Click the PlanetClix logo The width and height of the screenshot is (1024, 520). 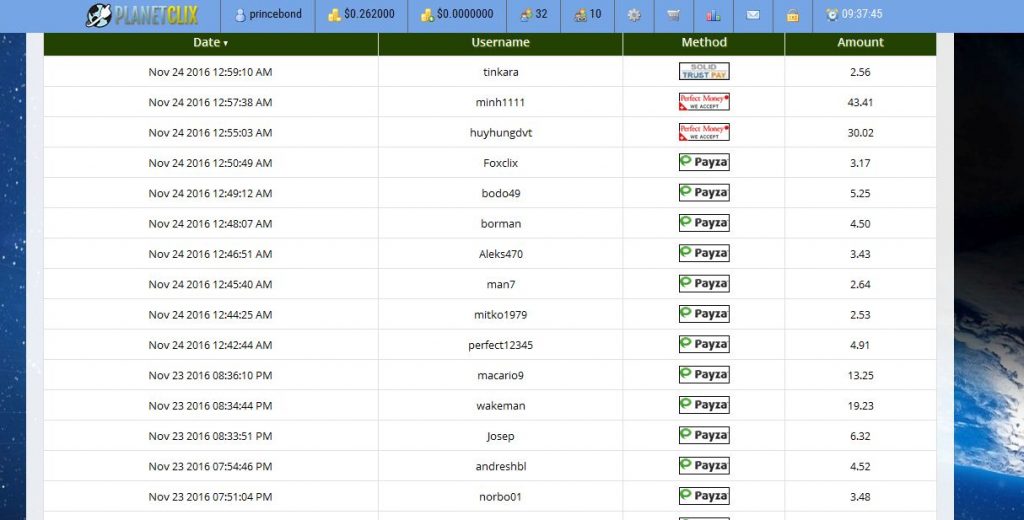[x=142, y=15]
